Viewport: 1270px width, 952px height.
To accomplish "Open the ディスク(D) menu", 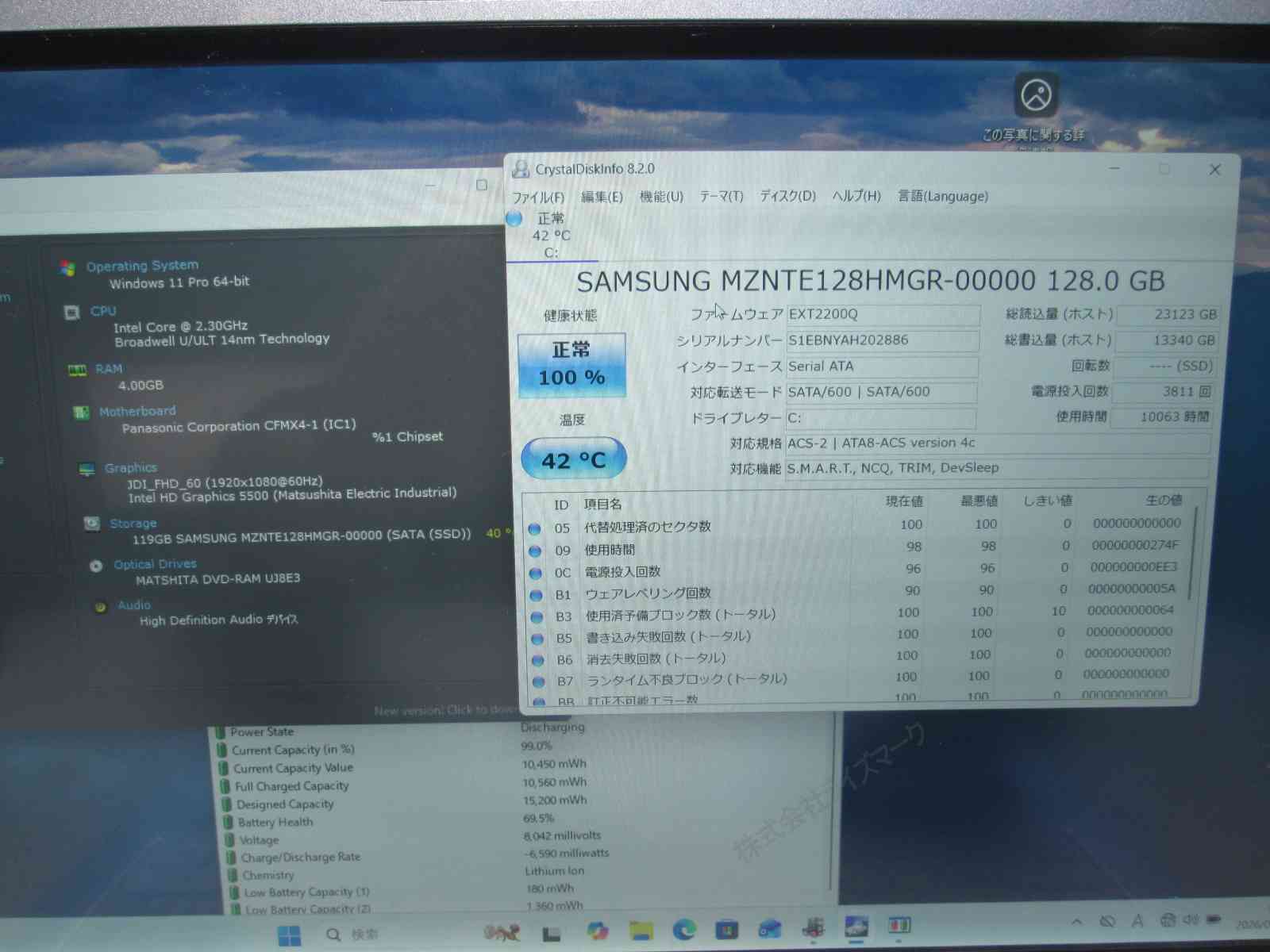I will click(787, 196).
